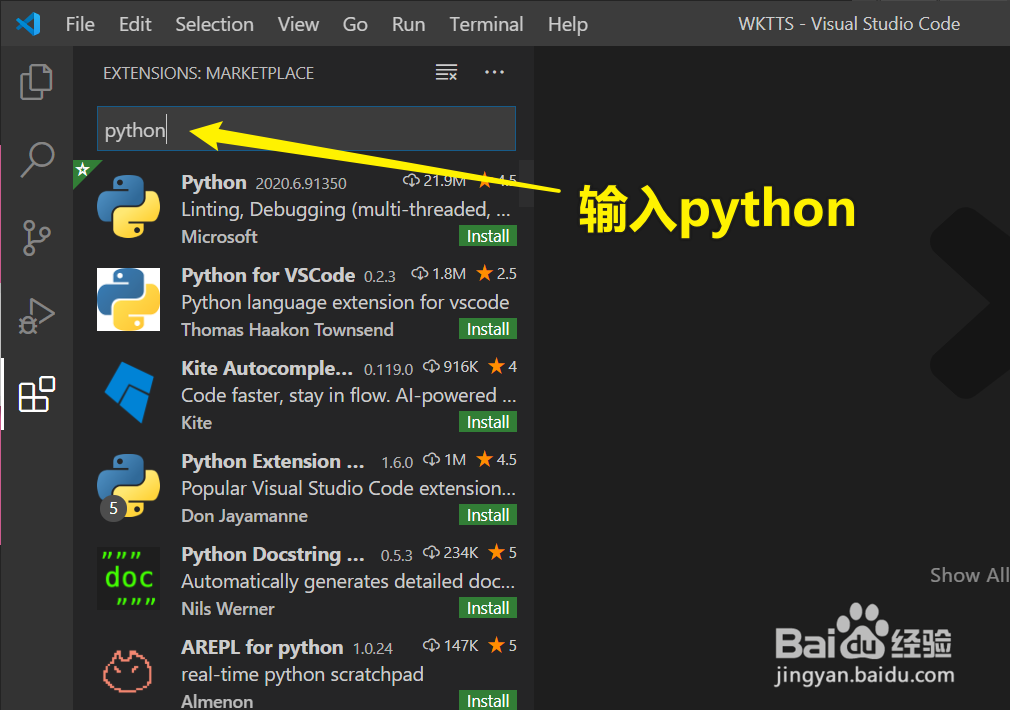This screenshot has height=710, width=1010.
Task: Install the Kite Autocomplete extension
Action: [x=488, y=422]
